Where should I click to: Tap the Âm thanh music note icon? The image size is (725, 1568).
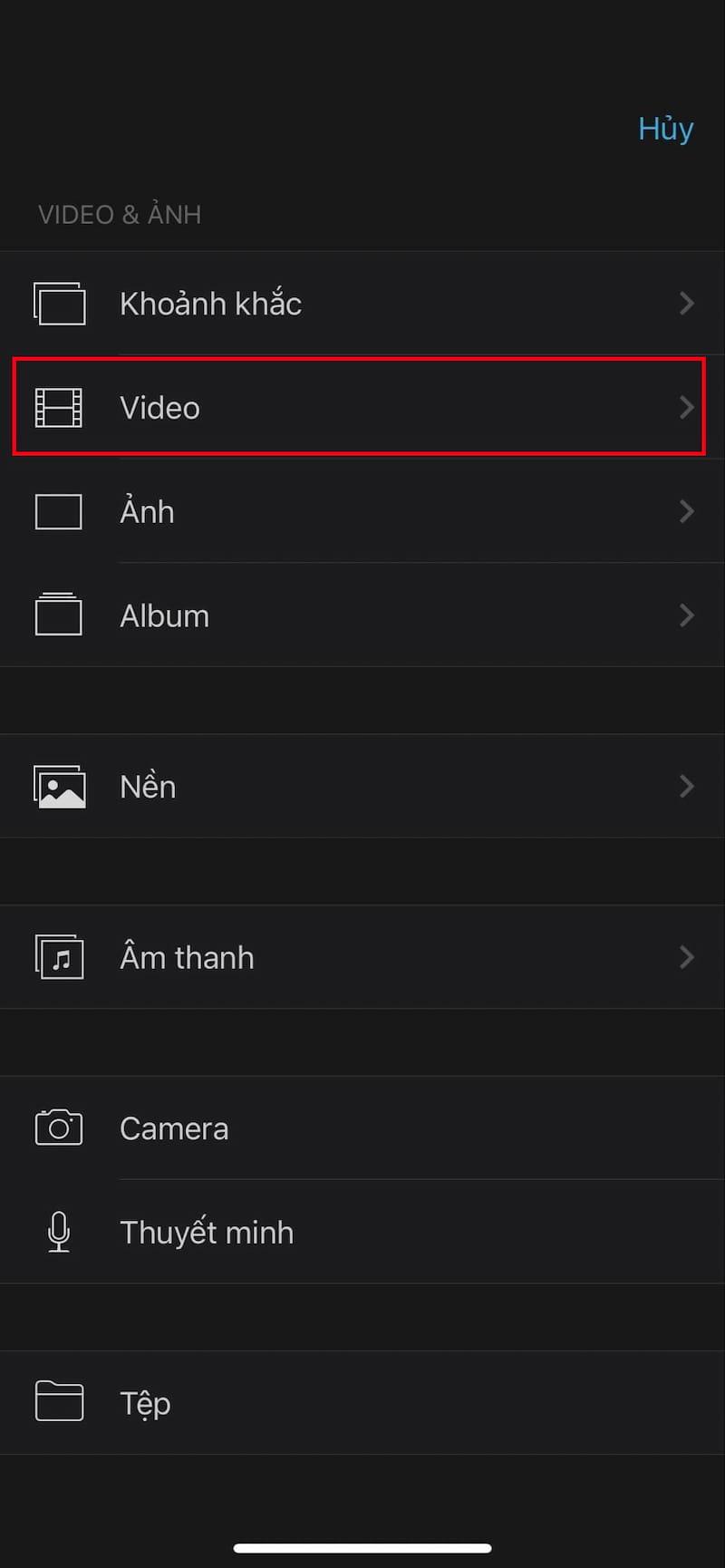pyautogui.click(x=58, y=956)
